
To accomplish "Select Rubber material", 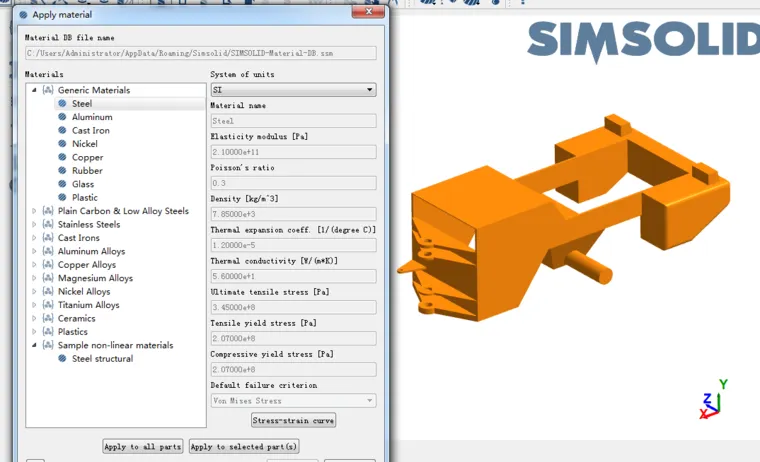I will (87, 171).
